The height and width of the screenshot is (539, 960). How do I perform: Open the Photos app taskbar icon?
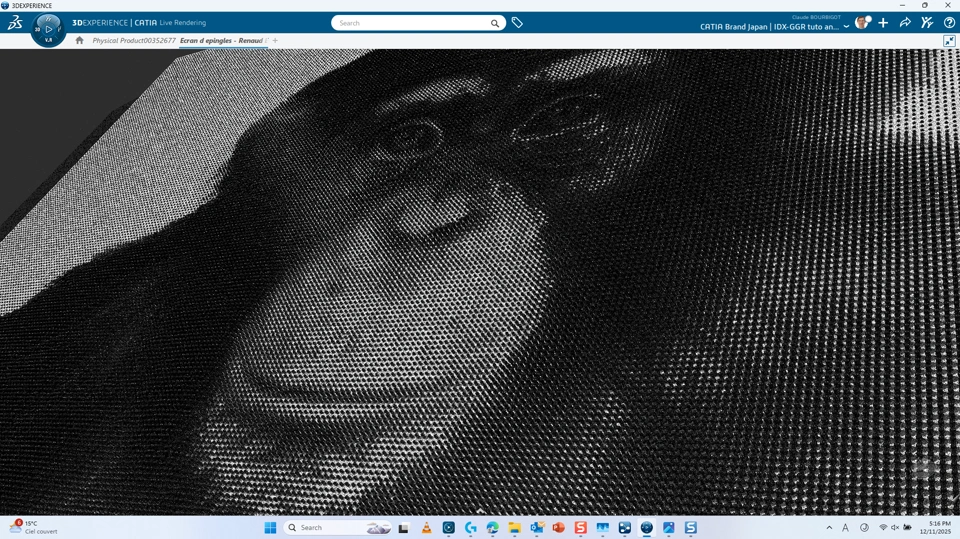tap(669, 528)
